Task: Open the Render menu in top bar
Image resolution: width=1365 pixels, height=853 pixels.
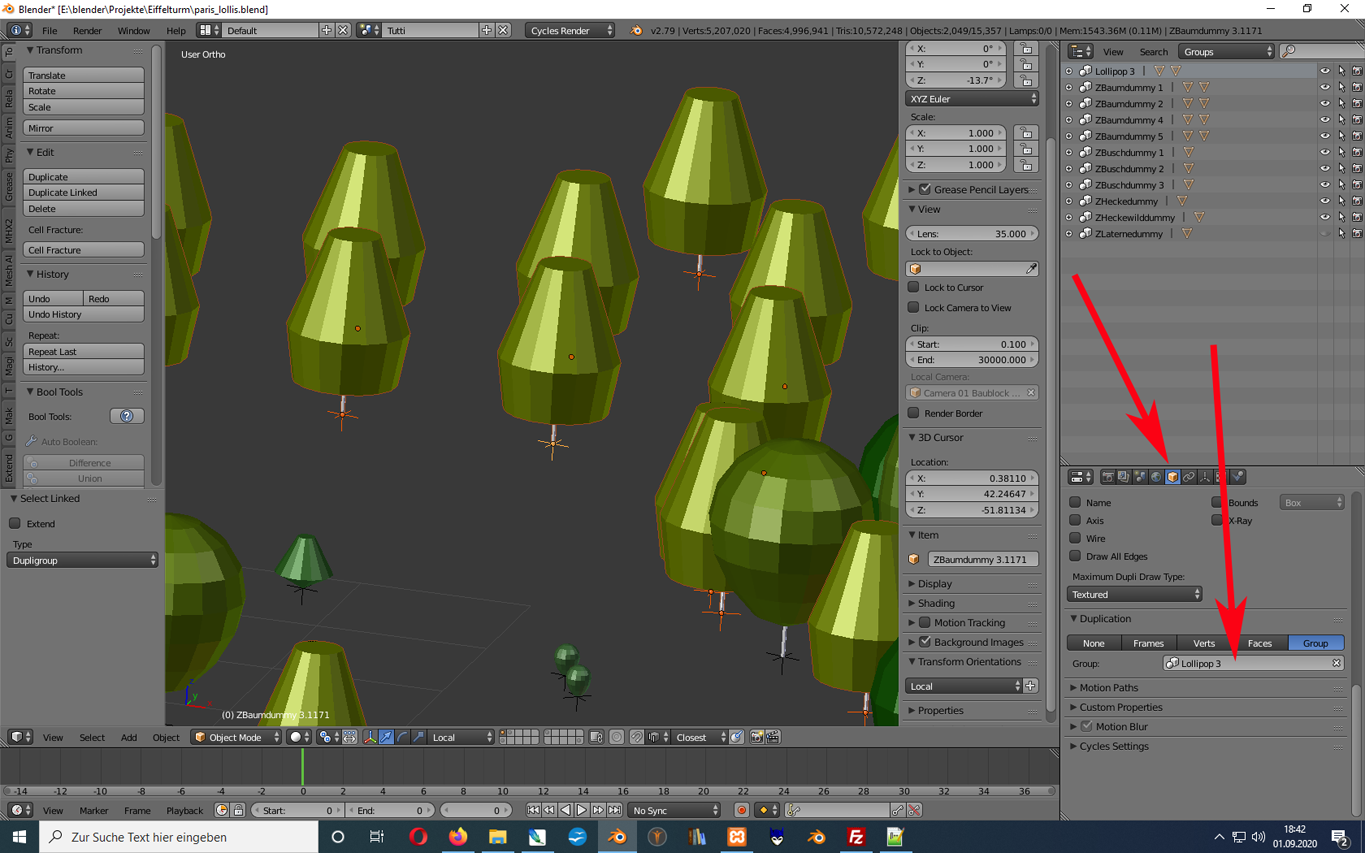Action: tap(87, 31)
